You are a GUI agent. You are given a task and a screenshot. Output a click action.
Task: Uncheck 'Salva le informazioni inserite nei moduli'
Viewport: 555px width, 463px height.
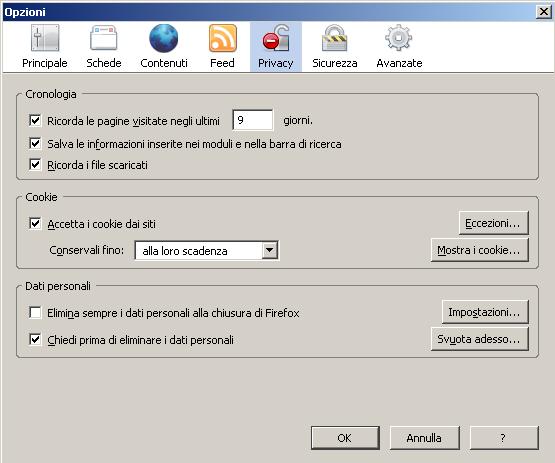pyautogui.click(x=35, y=143)
